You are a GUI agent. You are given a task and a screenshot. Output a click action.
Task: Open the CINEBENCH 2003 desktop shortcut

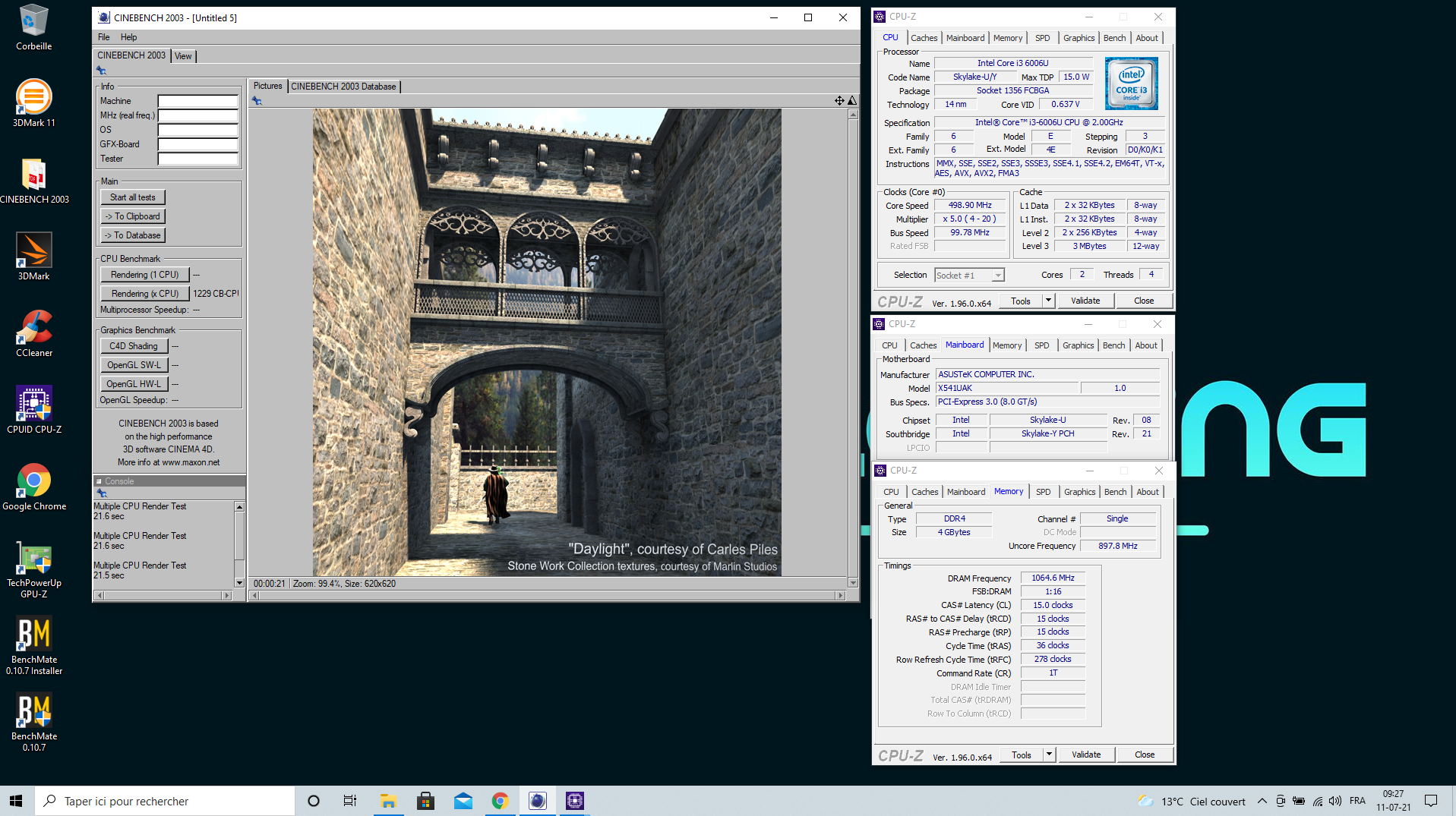33,181
